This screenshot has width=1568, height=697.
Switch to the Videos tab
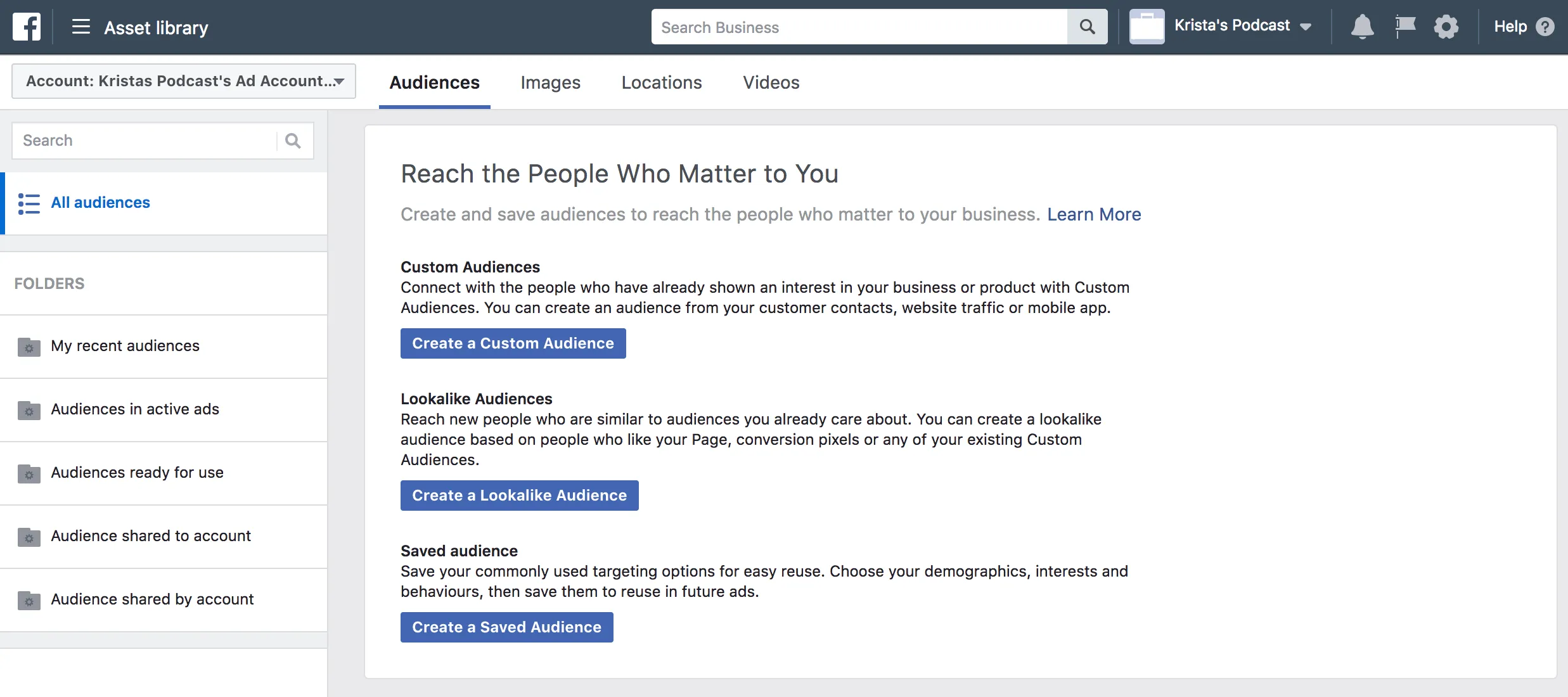(x=771, y=82)
